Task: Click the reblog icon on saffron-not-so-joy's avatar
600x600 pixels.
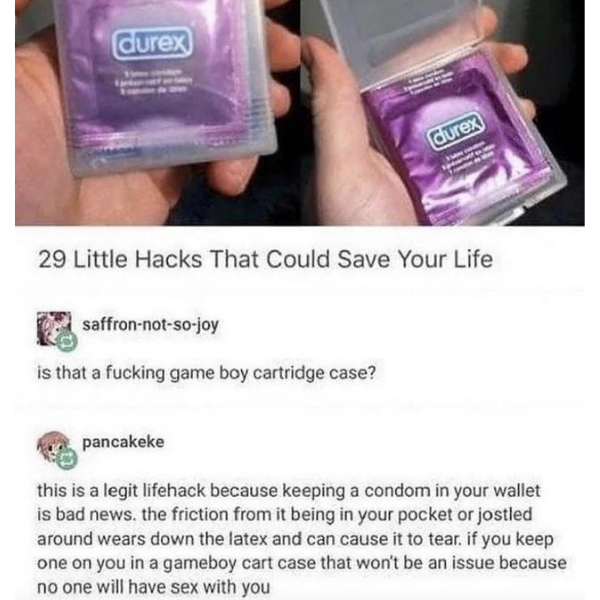Action: 66,341
